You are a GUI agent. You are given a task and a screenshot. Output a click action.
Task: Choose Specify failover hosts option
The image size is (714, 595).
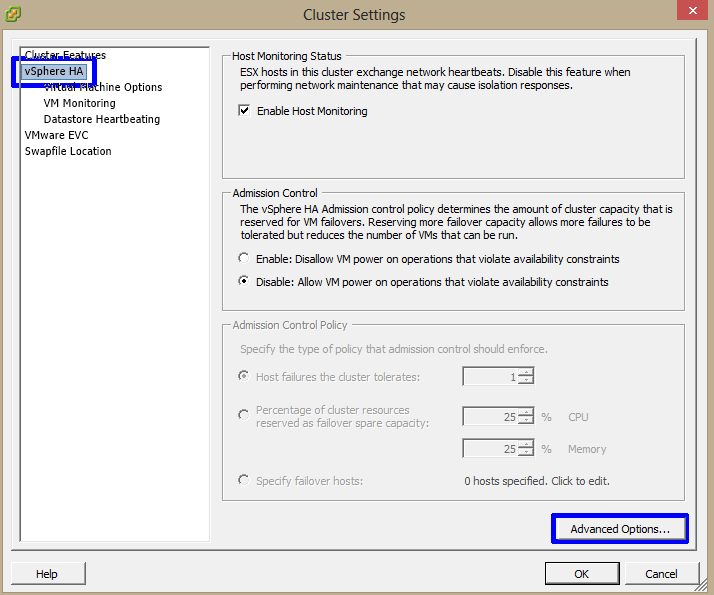point(244,480)
